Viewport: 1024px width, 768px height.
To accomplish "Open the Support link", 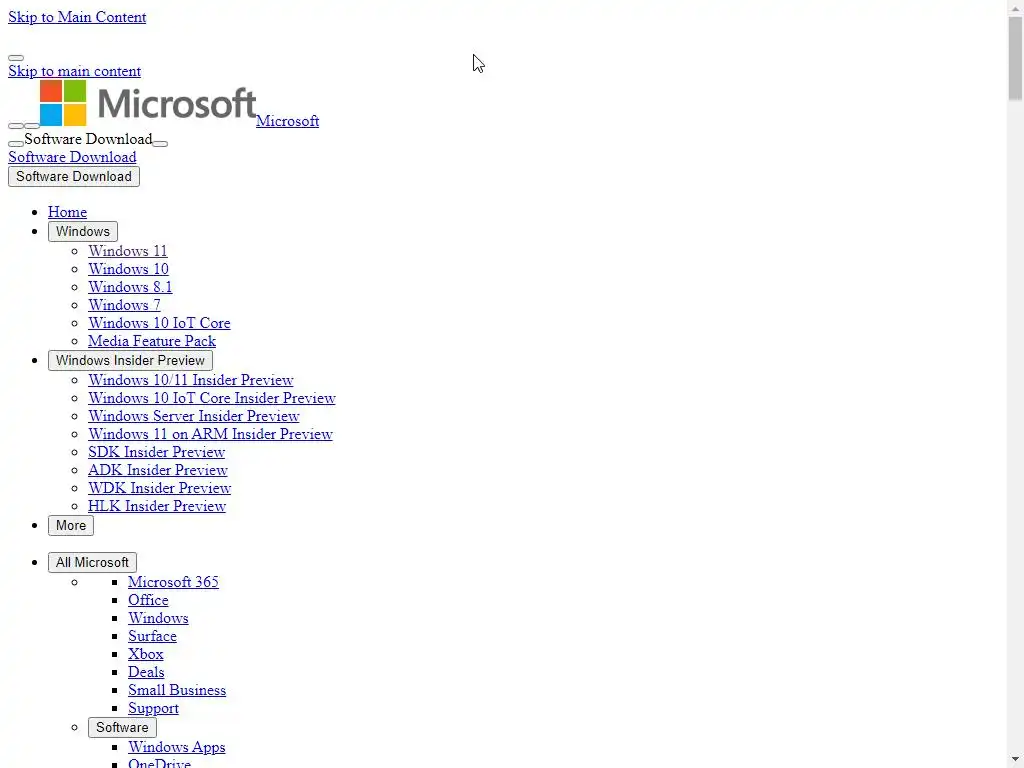I will (153, 707).
